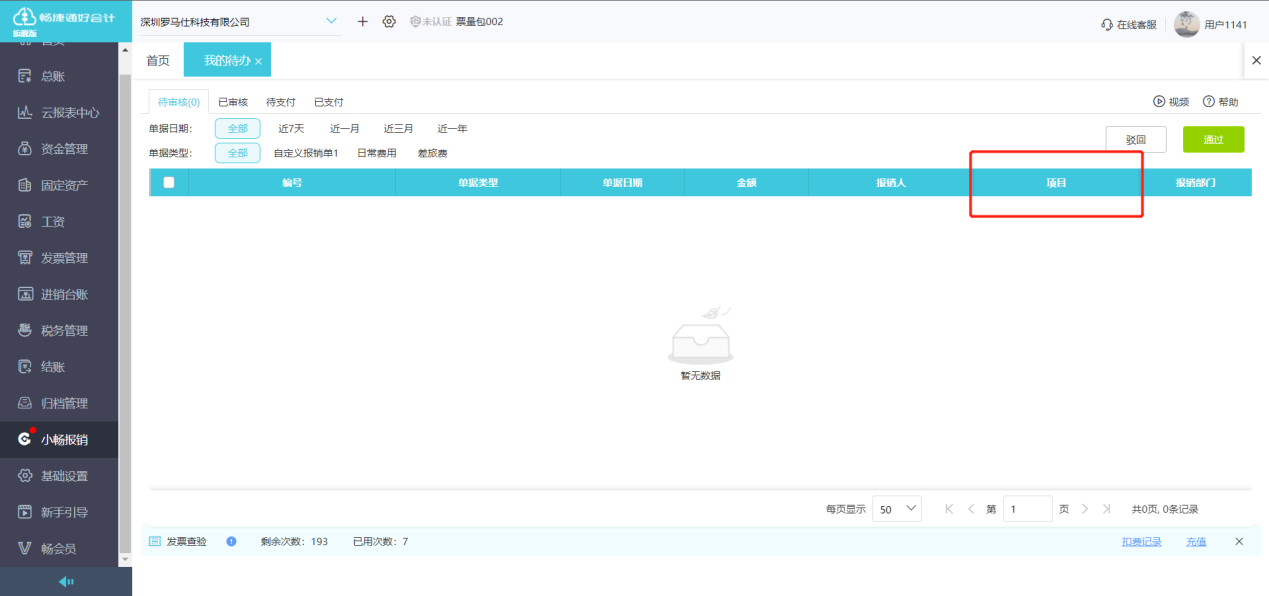Click the page number input field

pyautogui.click(x=1027, y=509)
